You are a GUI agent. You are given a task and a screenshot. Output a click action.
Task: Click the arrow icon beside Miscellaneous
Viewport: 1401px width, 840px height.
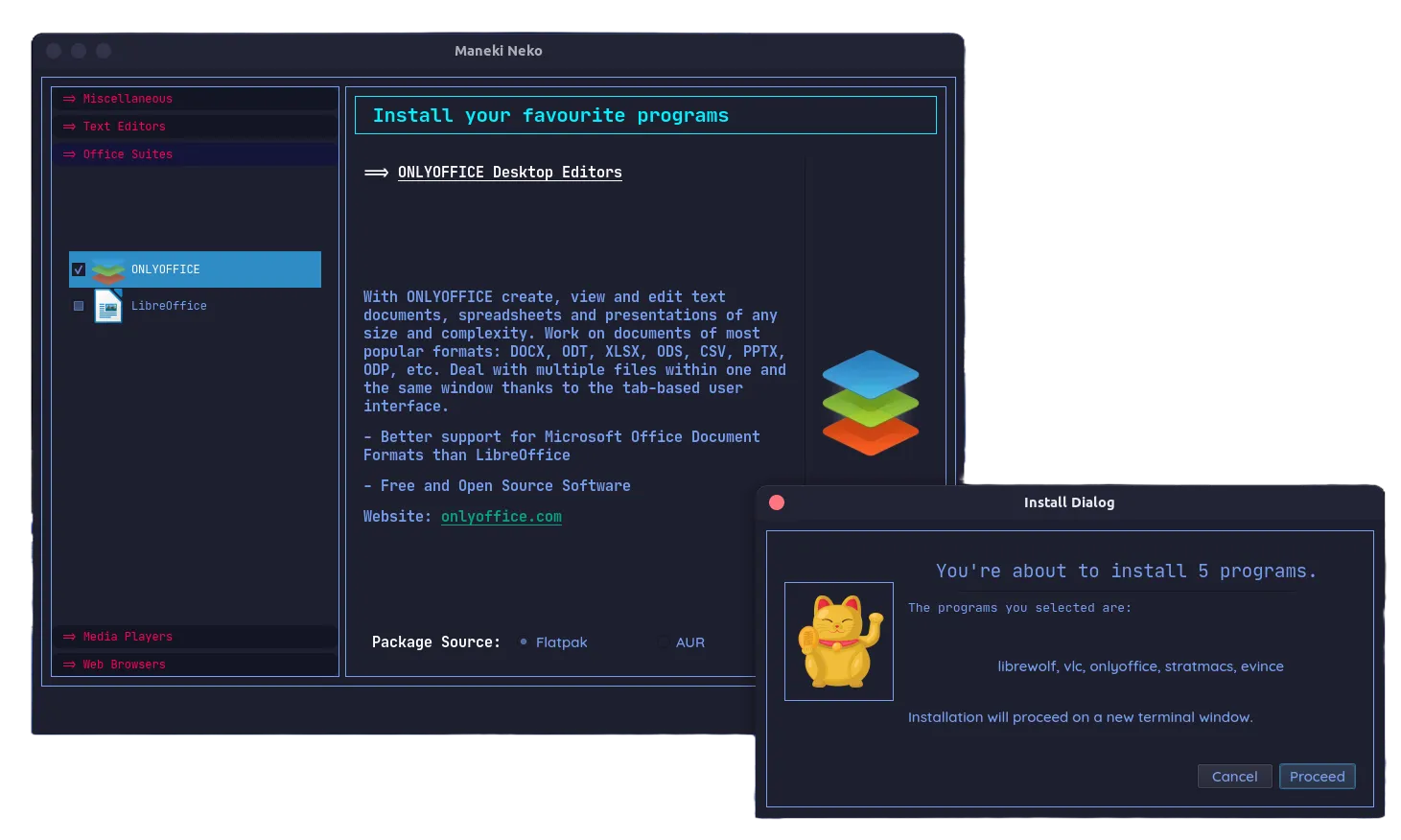(x=68, y=98)
